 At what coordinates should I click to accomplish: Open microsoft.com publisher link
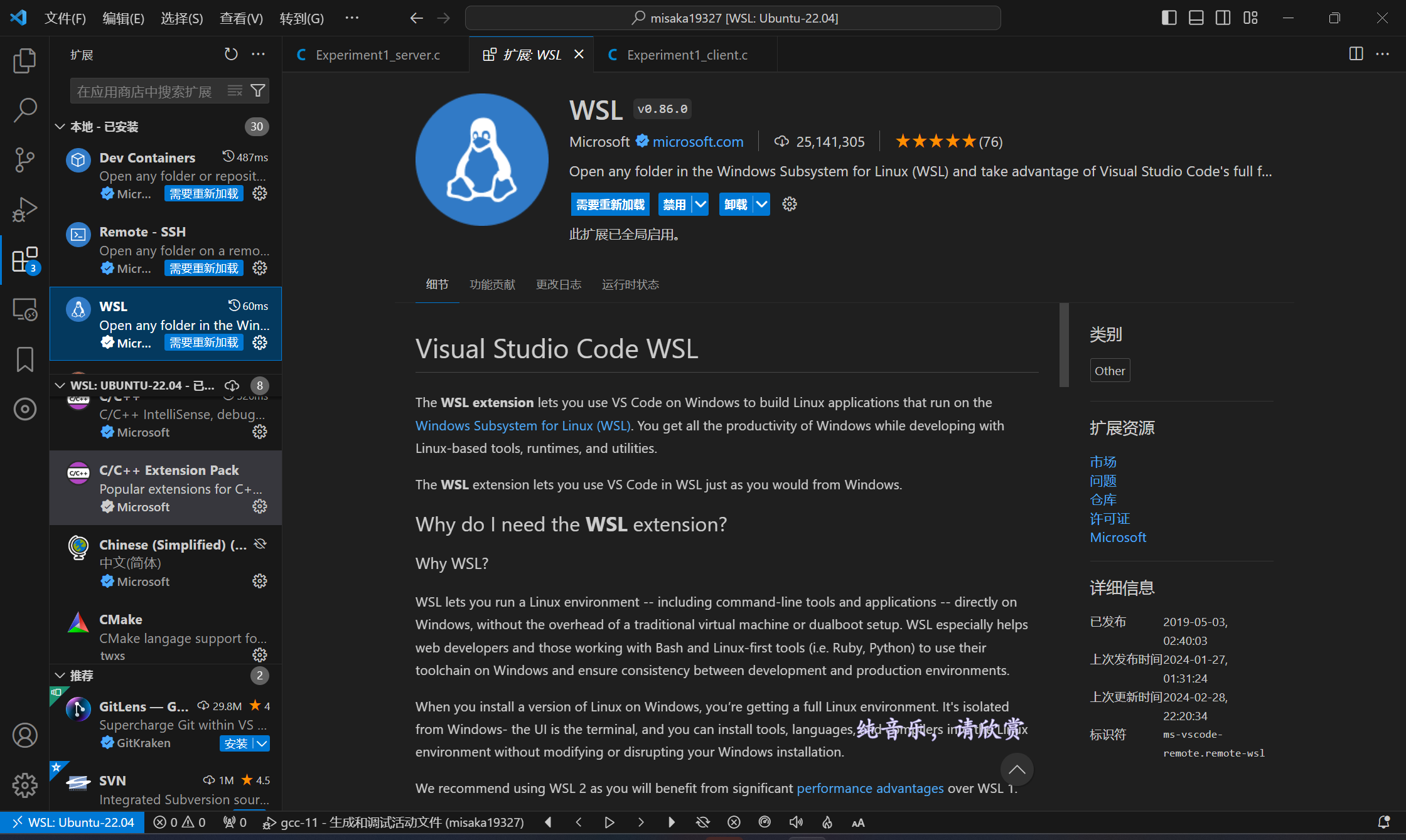point(698,142)
